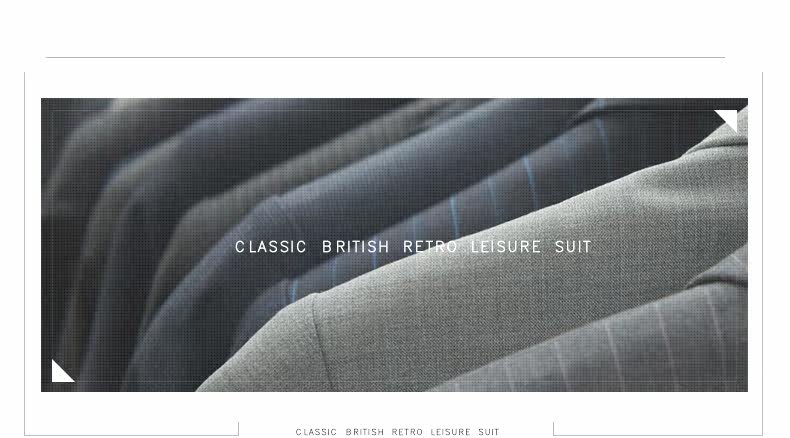Click SUIT in the small footer caption

(489, 432)
